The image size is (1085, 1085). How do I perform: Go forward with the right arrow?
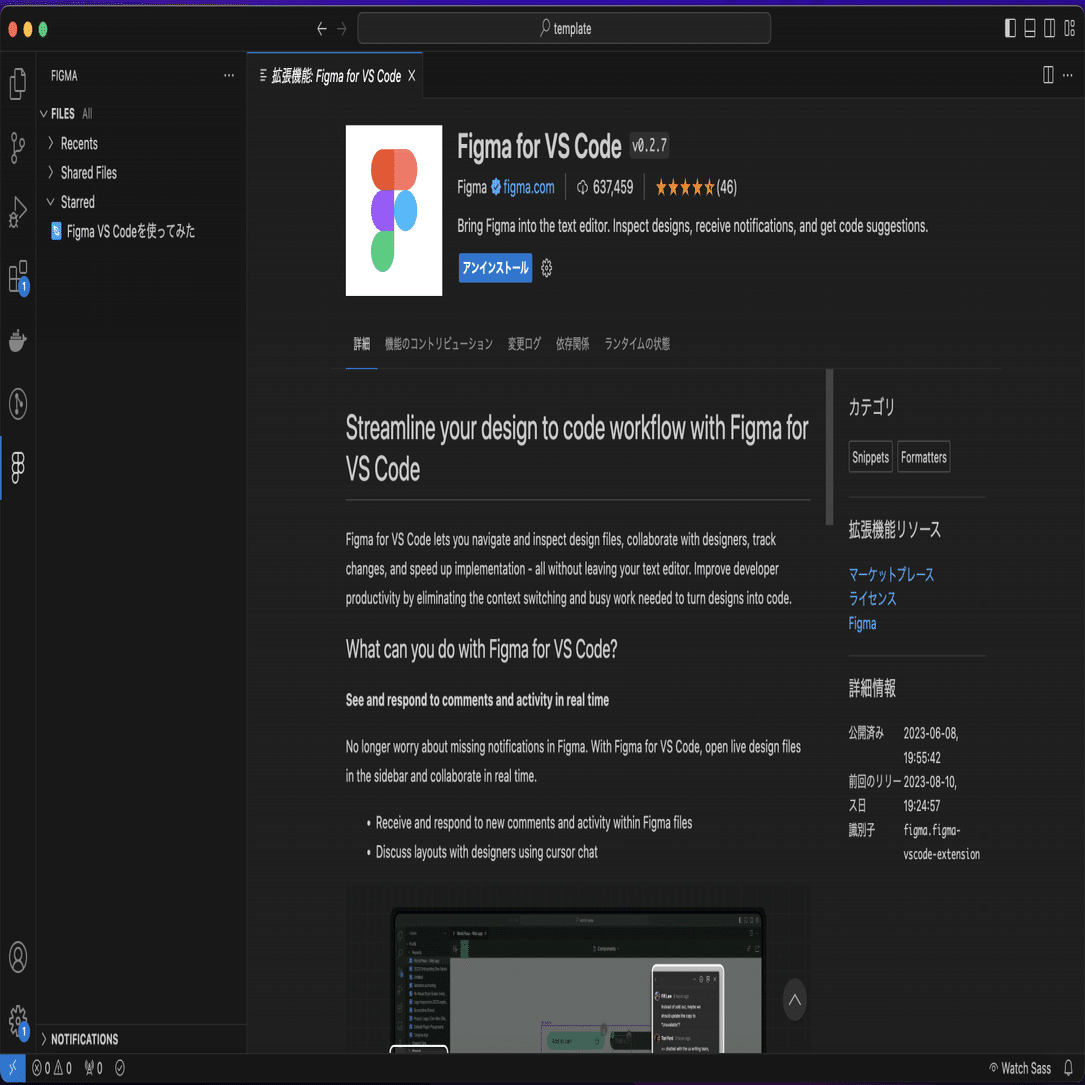tap(342, 28)
